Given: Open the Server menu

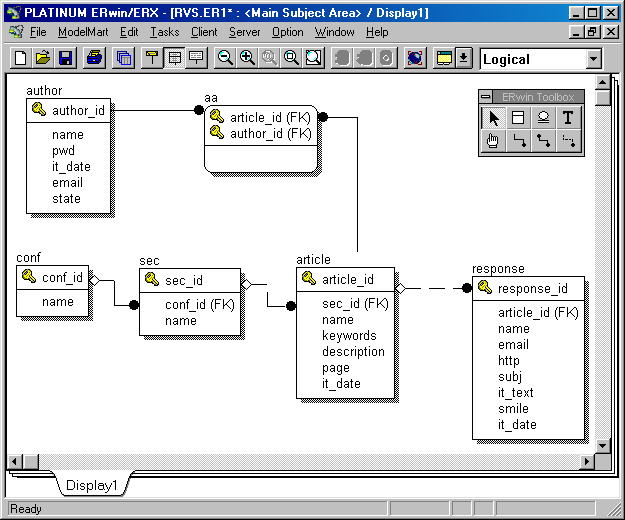Looking at the screenshot, I should (x=244, y=32).
